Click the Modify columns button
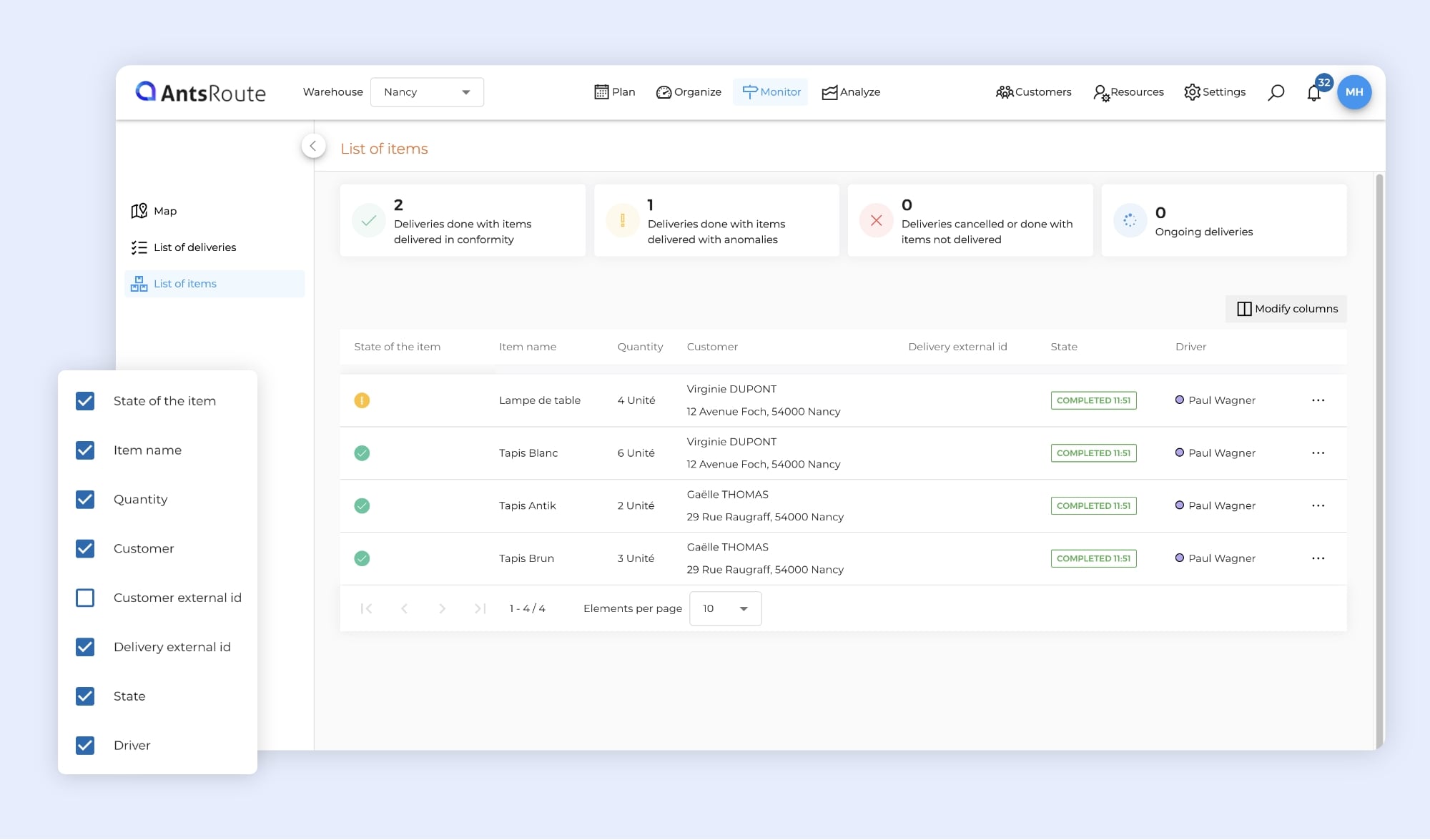Image resolution: width=1430 pixels, height=840 pixels. click(1286, 309)
